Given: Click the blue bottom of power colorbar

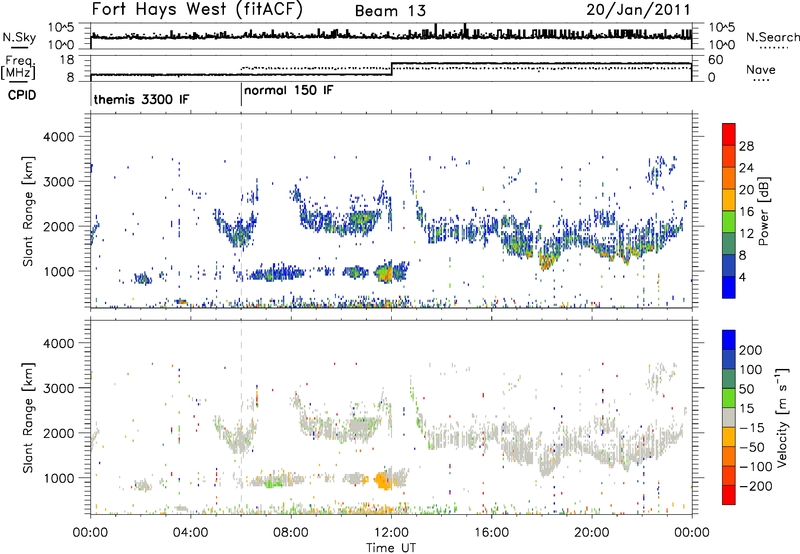Looking at the screenshot, I should click(729, 287).
